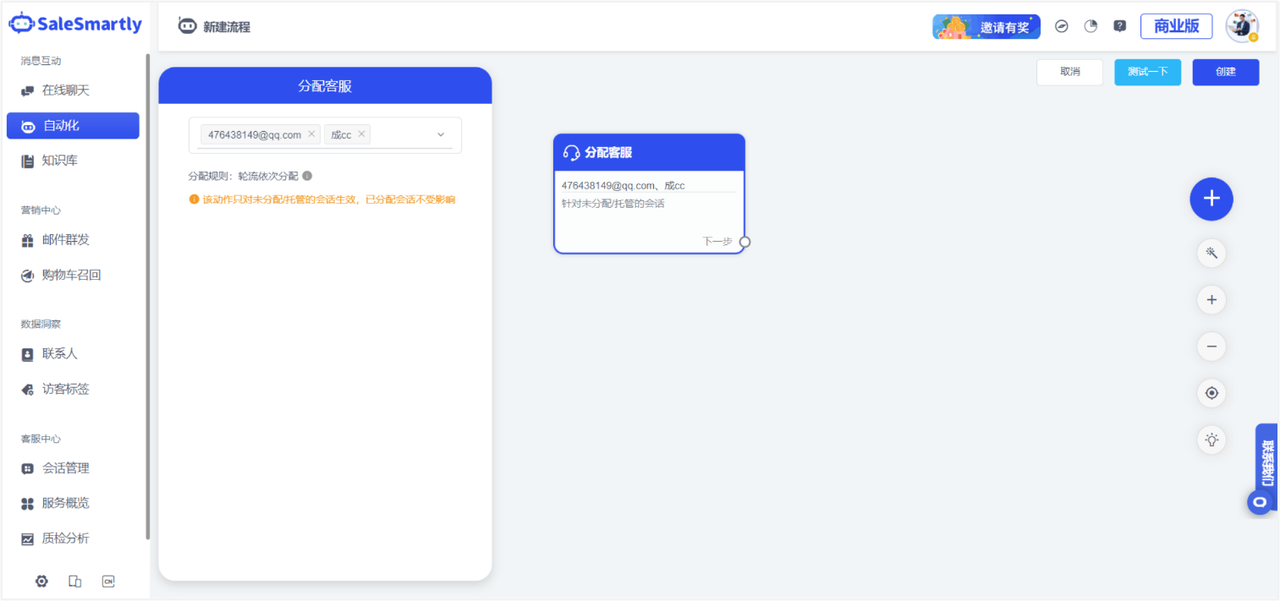Zoom in the flow canvas
1280x601 pixels.
click(1211, 300)
